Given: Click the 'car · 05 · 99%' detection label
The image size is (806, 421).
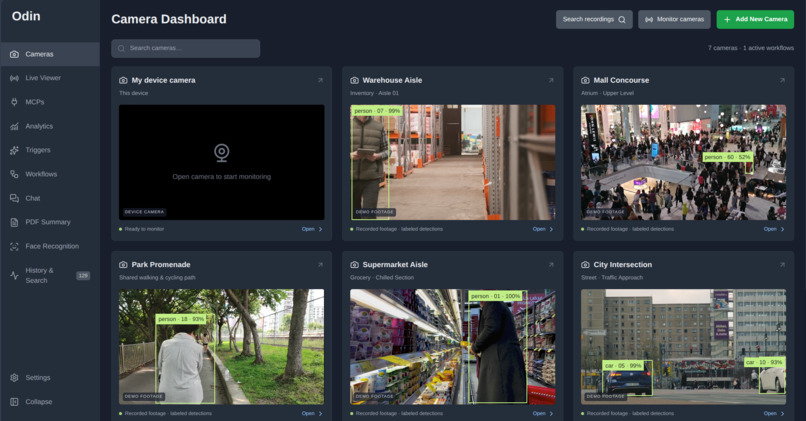Looking at the screenshot, I should click(623, 365).
